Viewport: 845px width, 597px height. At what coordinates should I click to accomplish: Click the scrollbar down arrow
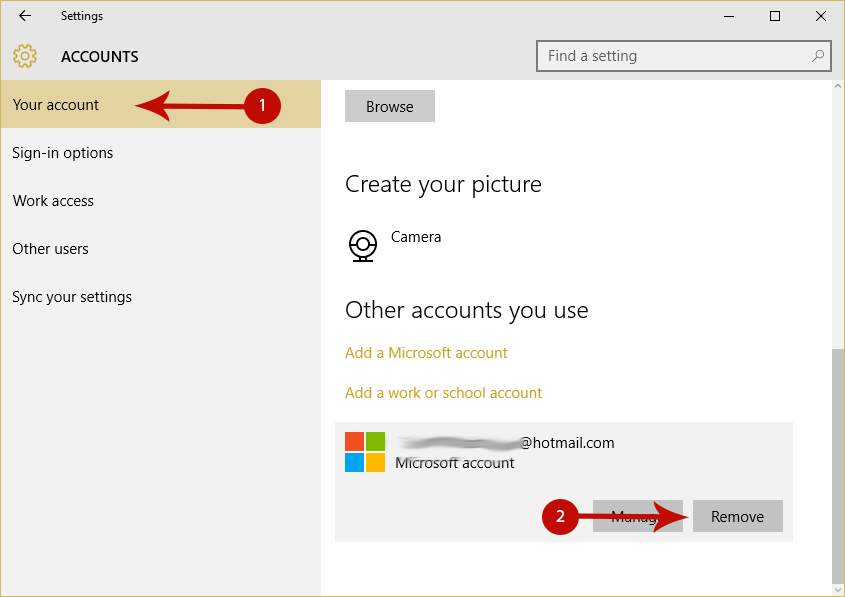(x=837, y=590)
